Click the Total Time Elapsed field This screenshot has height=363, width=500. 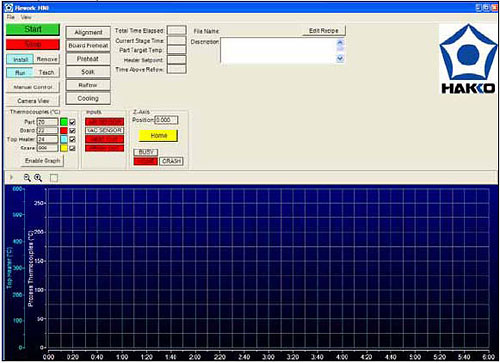tap(176, 30)
